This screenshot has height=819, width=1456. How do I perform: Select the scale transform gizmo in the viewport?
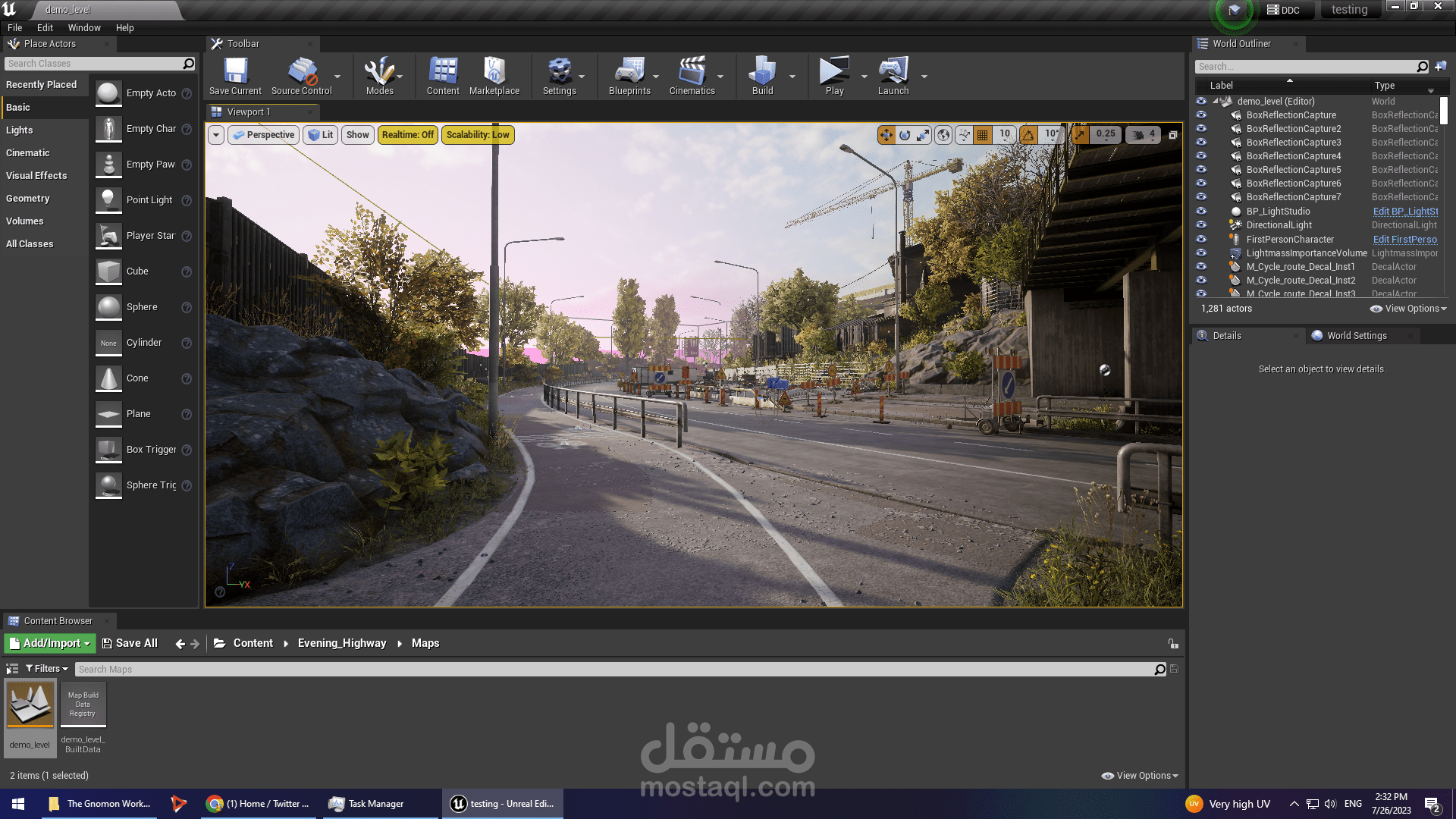click(923, 135)
